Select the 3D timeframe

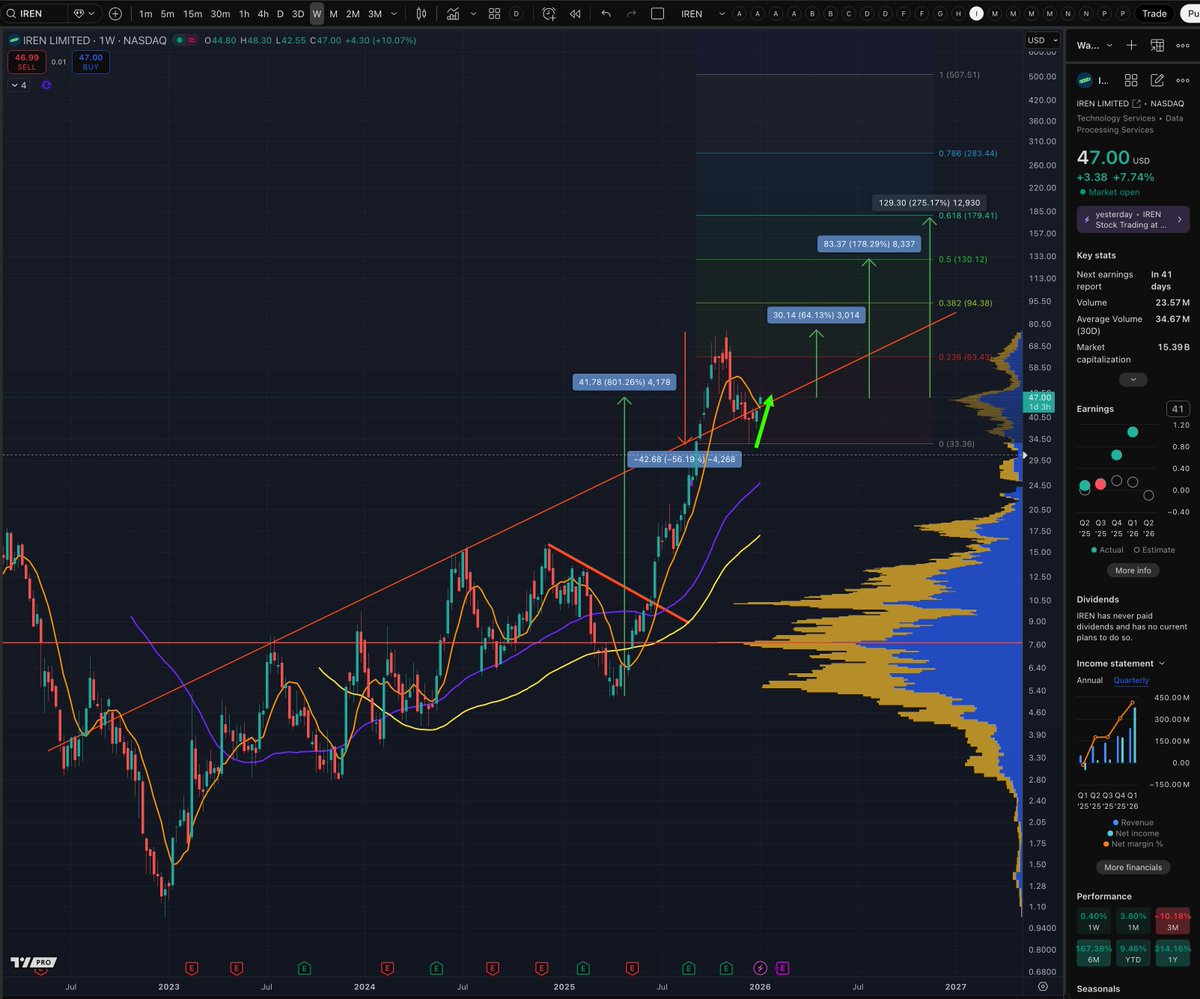point(298,14)
